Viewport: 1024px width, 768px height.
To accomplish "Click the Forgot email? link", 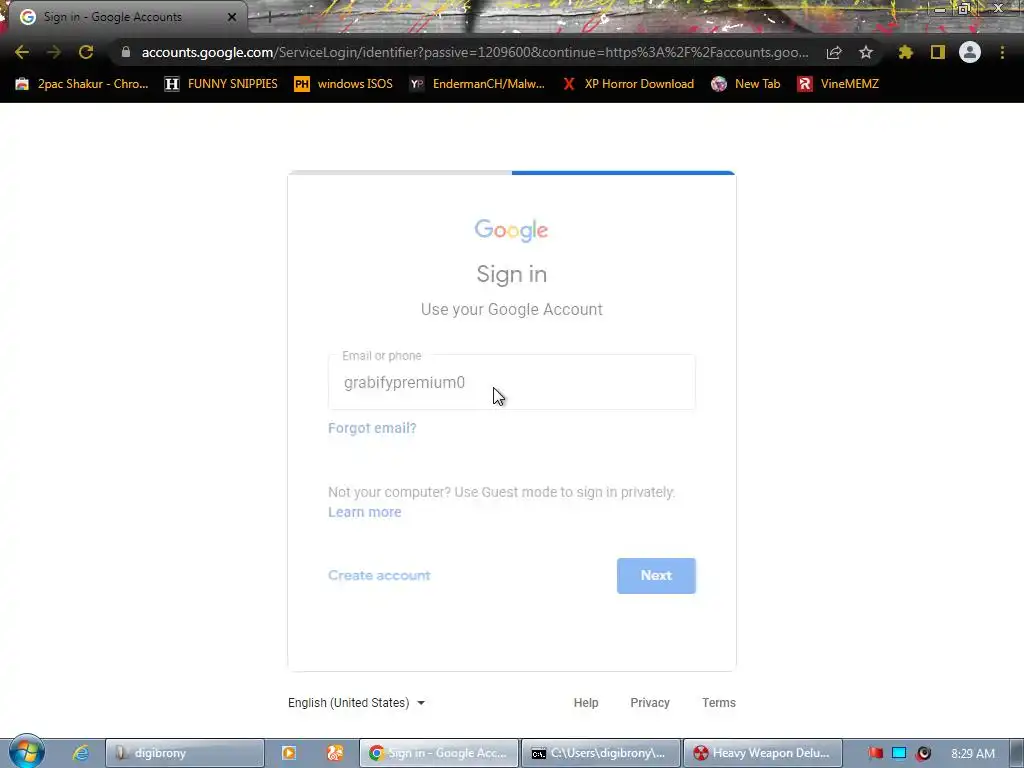I will click(372, 428).
